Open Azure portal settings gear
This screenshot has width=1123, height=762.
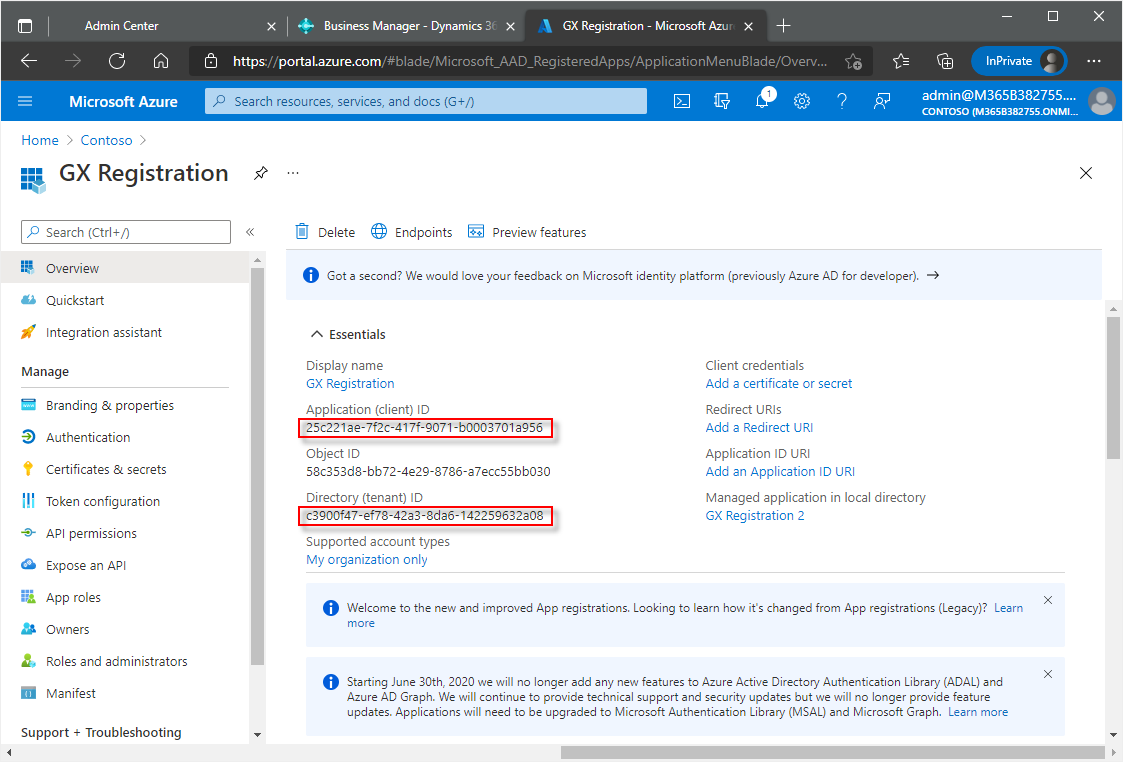[802, 101]
